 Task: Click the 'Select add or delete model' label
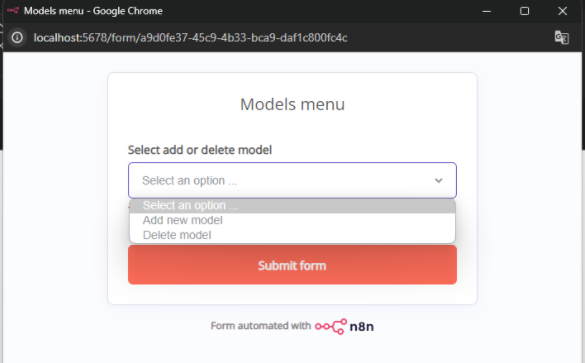200,150
